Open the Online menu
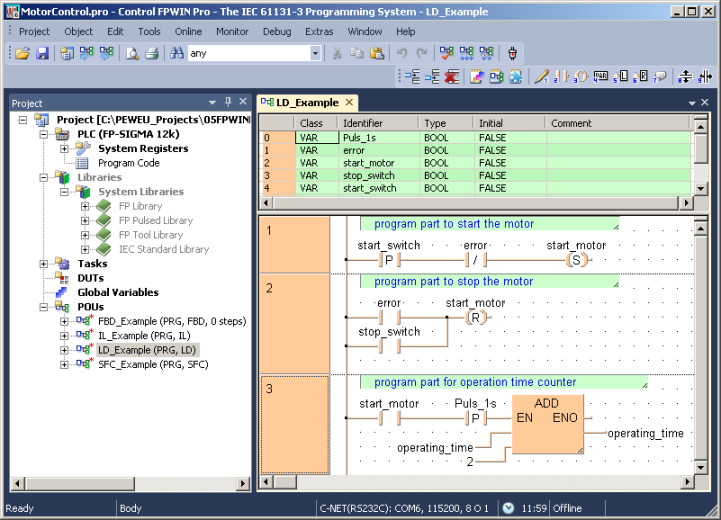This screenshot has width=721, height=520. coord(188,32)
